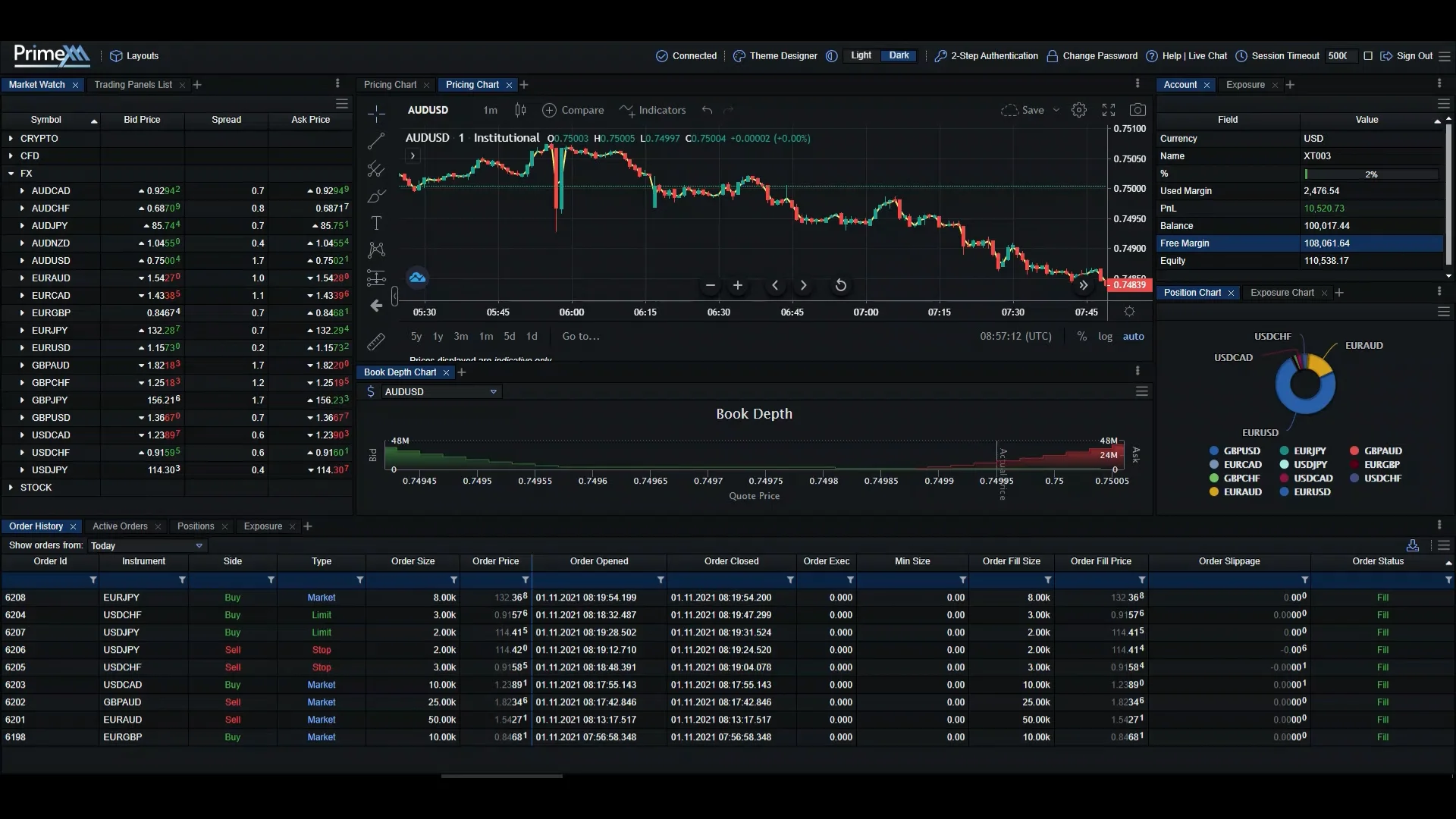Click the 2% margin progress bar in Account panel

coord(1370,174)
